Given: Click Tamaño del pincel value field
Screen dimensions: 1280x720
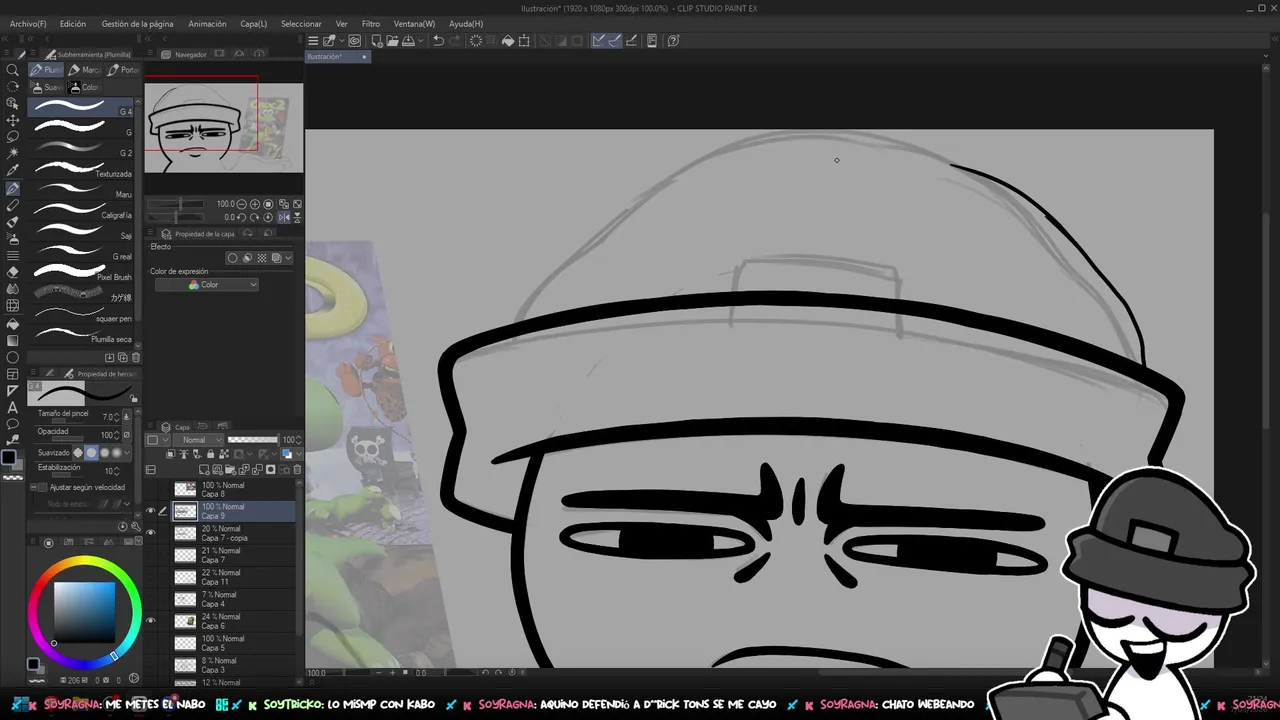Looking at the screenshot, I should [107, 417].
